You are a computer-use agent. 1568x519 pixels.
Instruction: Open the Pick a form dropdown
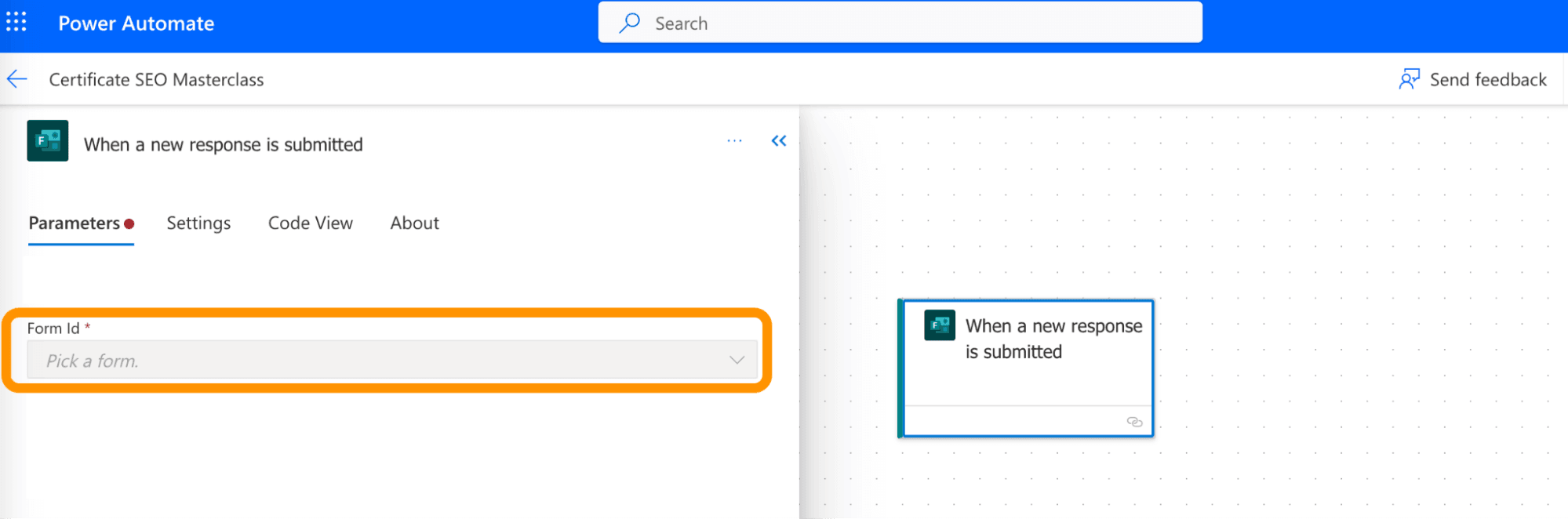392,360
